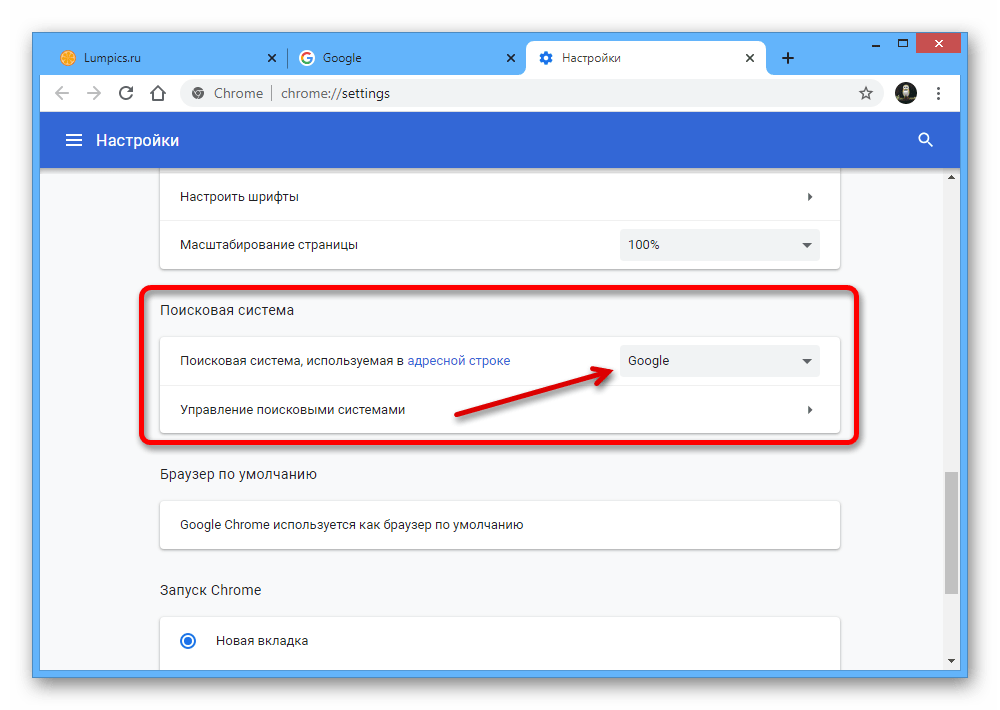The image size is (1000, 710).
Task: Open the page zoom 100% dropdown
Action: [719, 245]
